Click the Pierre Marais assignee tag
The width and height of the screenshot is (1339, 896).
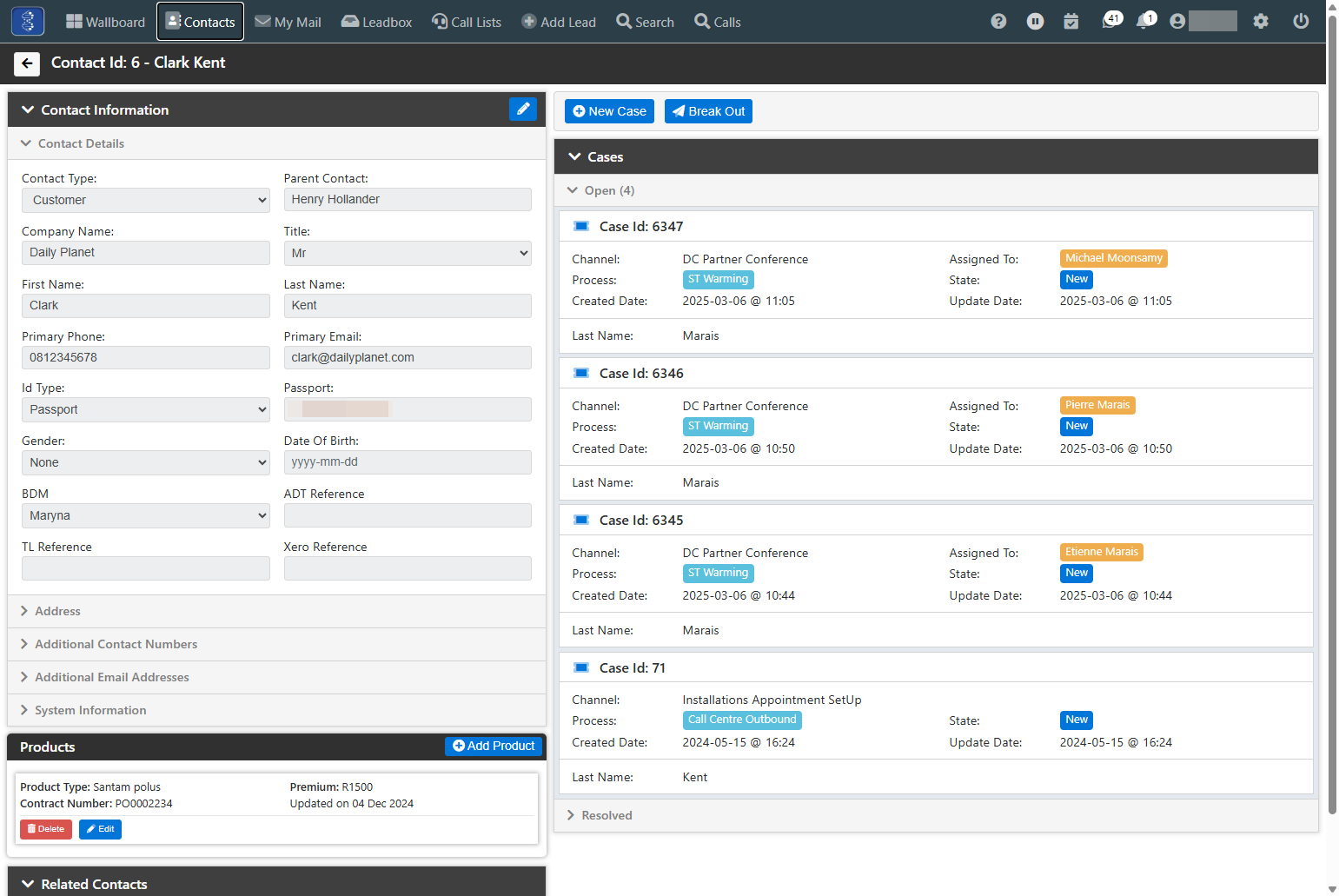point(1097,405)
